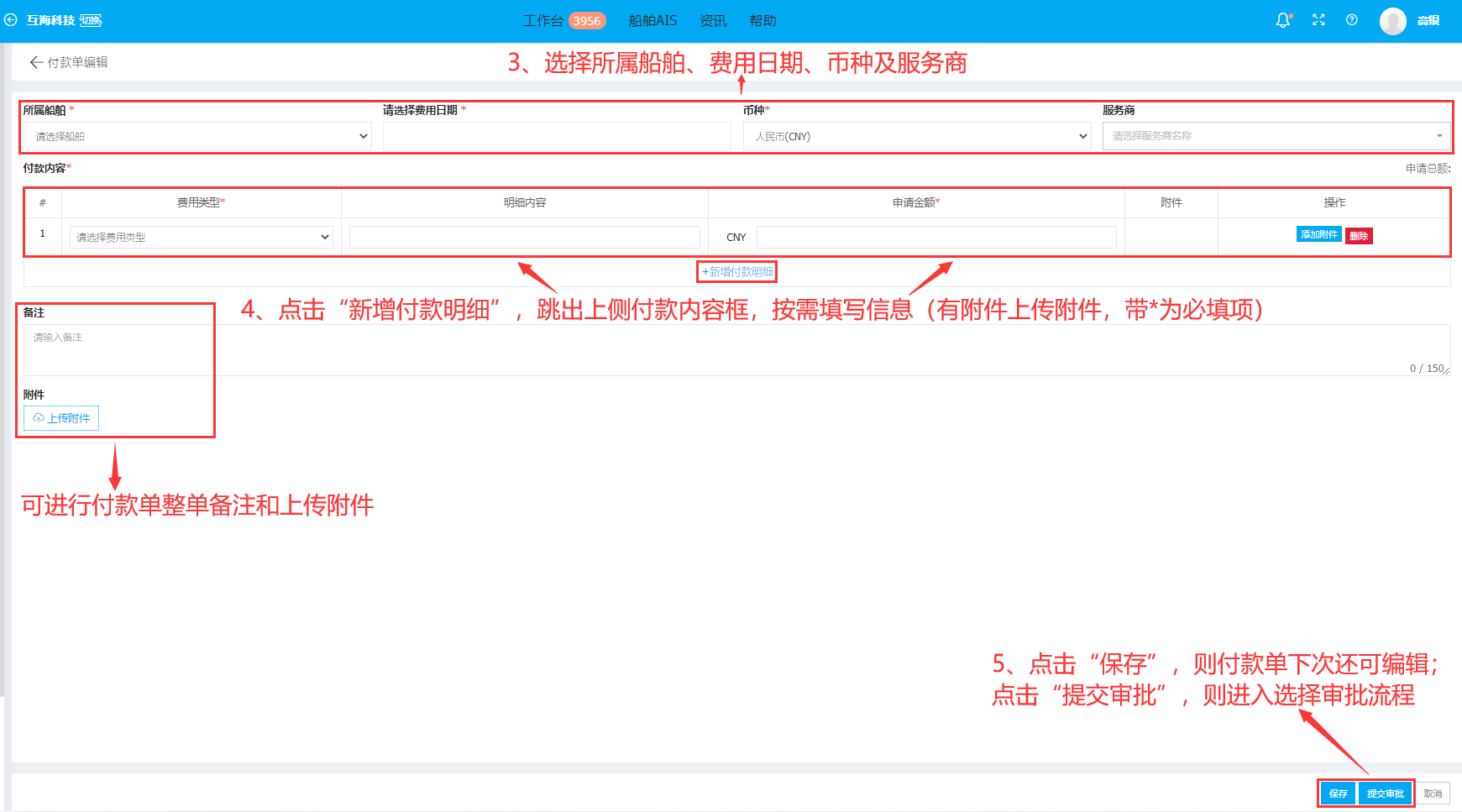Click the 0 / 150 character counter

coord(1427,369)
